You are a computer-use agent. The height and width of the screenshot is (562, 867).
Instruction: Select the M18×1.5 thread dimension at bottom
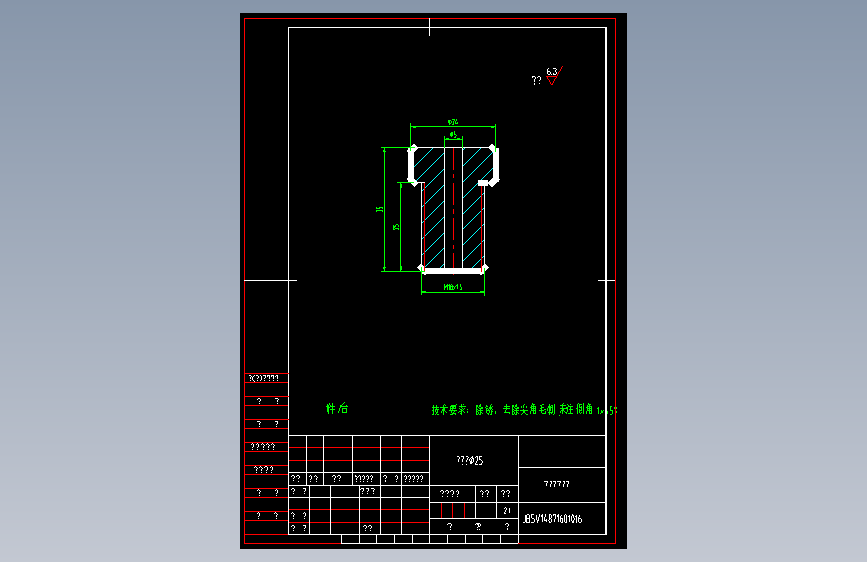point(453,287)
